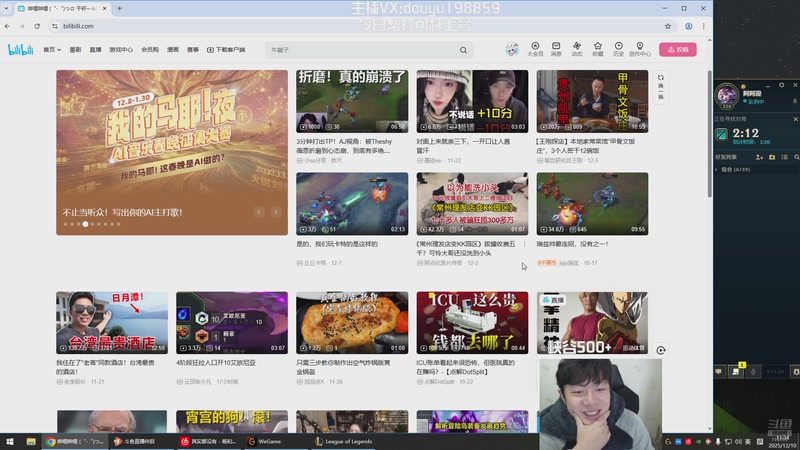Open the 峡谷500+ live stream thumbnail
This screenshot has width=800, height=450.
592,322
